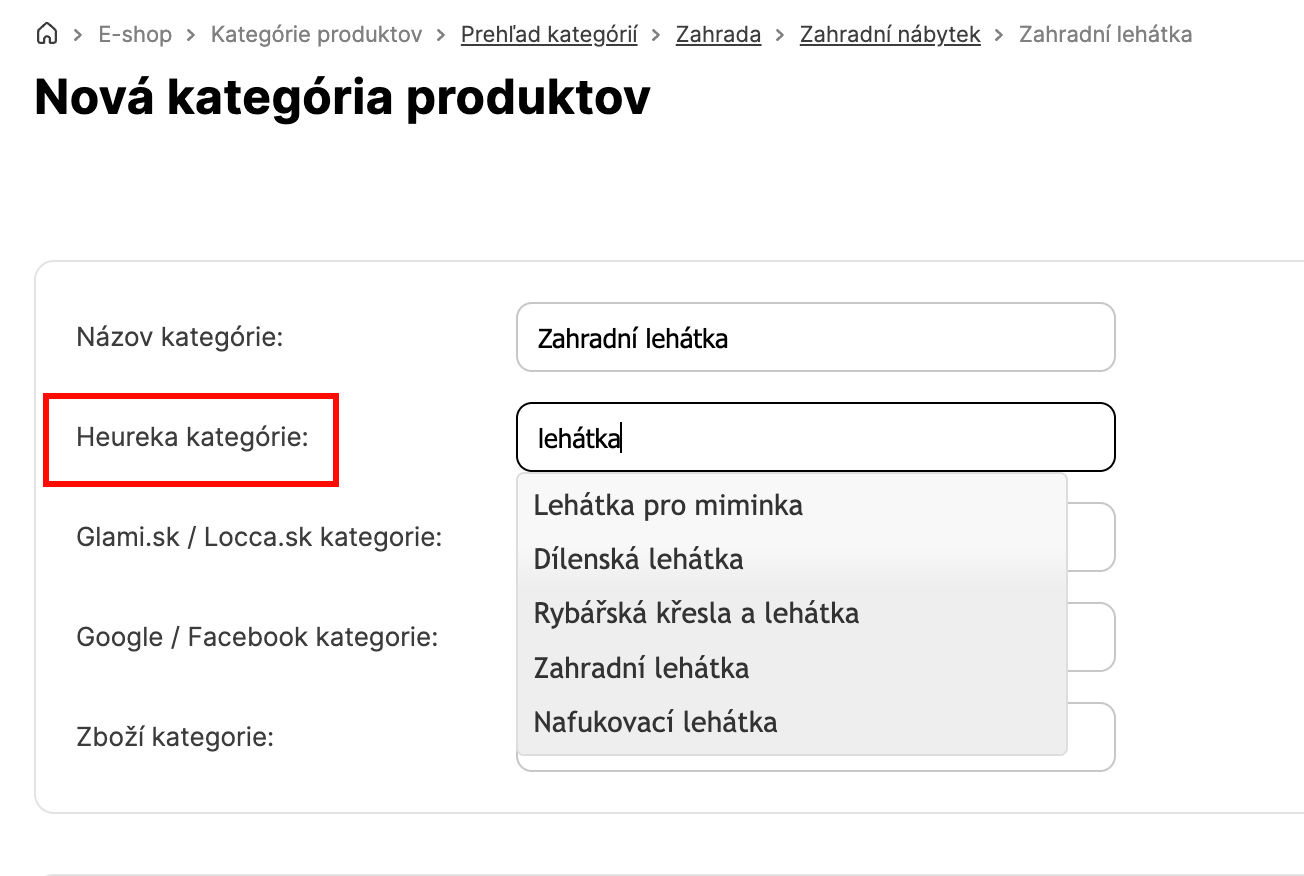Click the "Názov kategórie:" label
Screen dimensions: 1304x876
180,337
